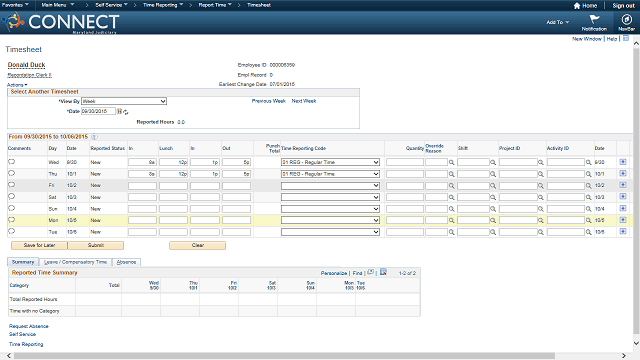Open the View By Week dropdown
The image size is (640, 360).
click(x=124, y=101)
